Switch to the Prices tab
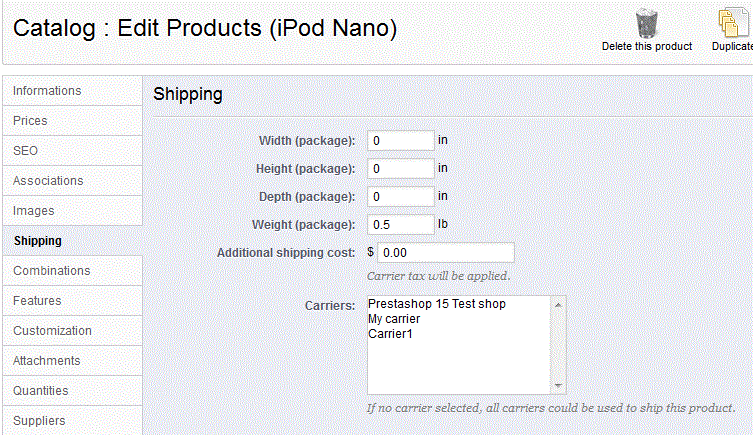The width and height of the screenshot is (753, 435). 30,121
